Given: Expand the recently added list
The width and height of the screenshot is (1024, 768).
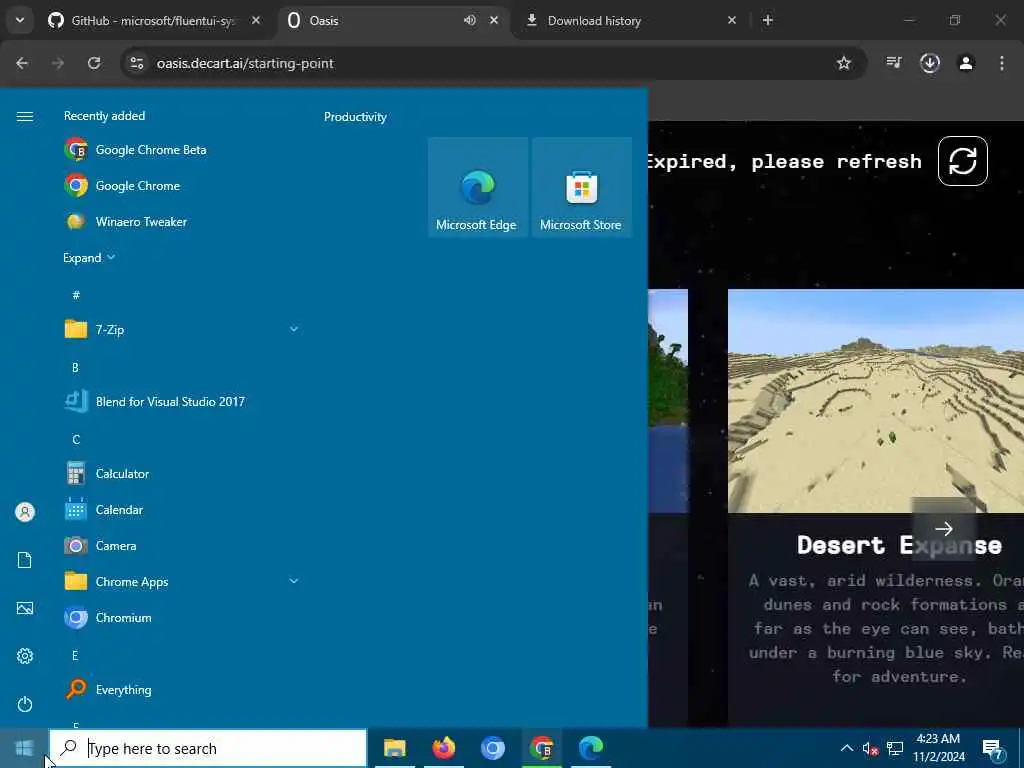Looking at the screenshot, I should (x=89, y=257).
